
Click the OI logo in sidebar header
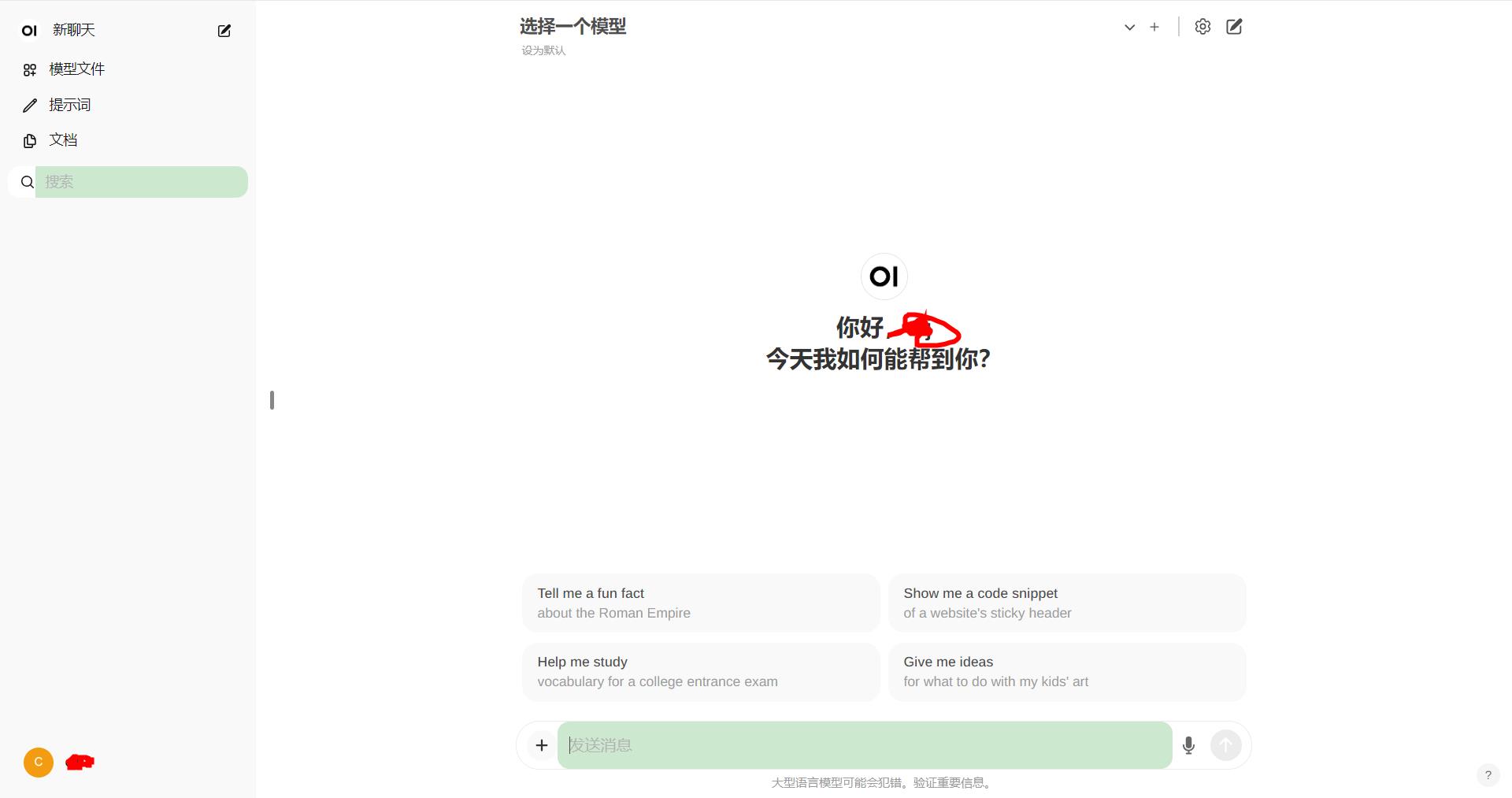(x=29, y=31)
